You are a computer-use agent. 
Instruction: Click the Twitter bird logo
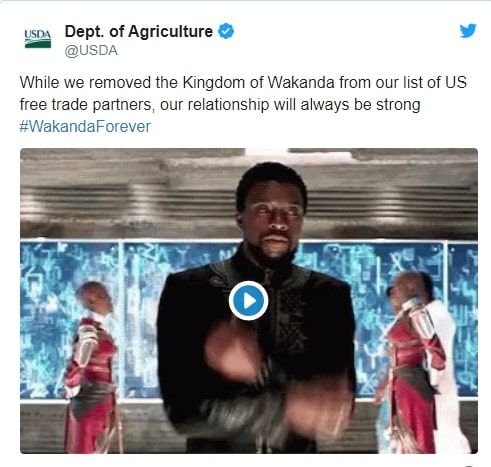[468, 31]
